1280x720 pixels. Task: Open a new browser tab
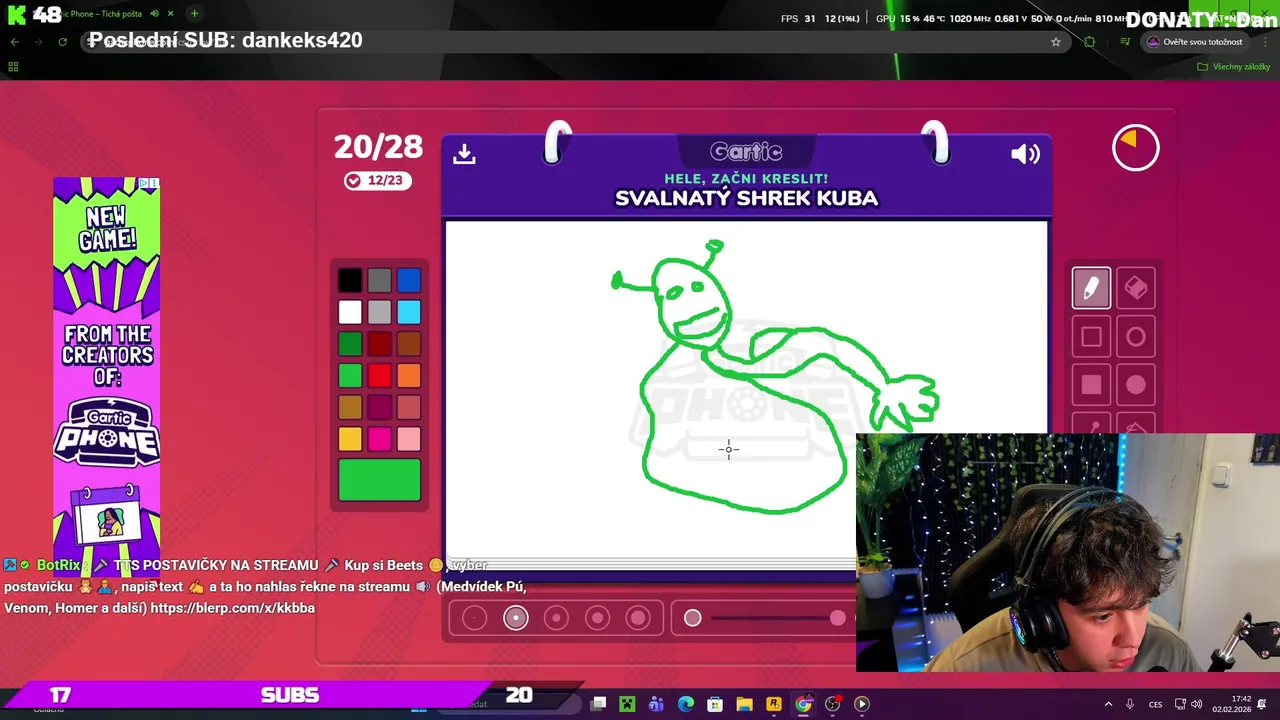(x=194, y=14)
